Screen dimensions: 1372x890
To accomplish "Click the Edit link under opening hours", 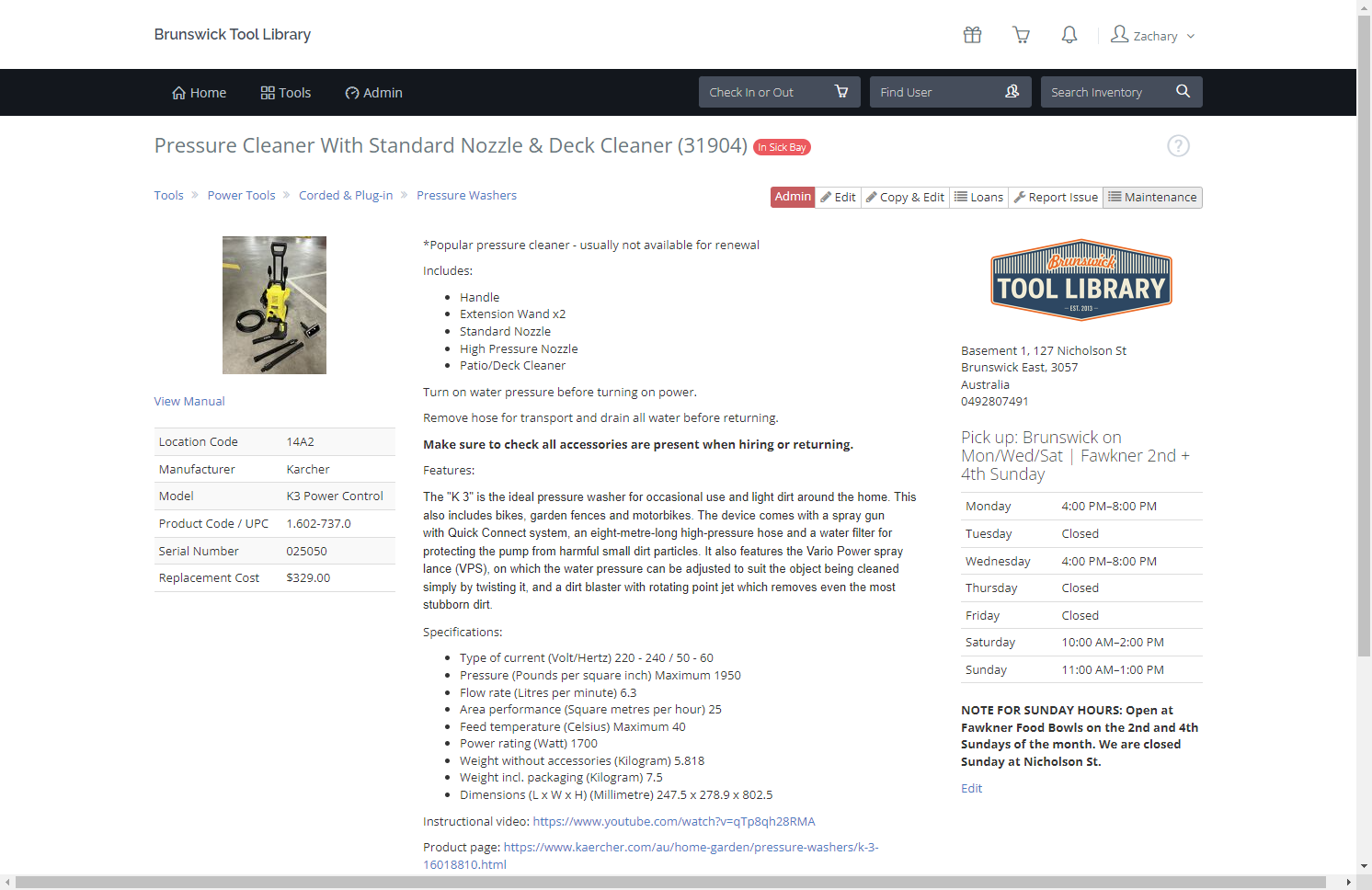I will (x=972, y=789).
